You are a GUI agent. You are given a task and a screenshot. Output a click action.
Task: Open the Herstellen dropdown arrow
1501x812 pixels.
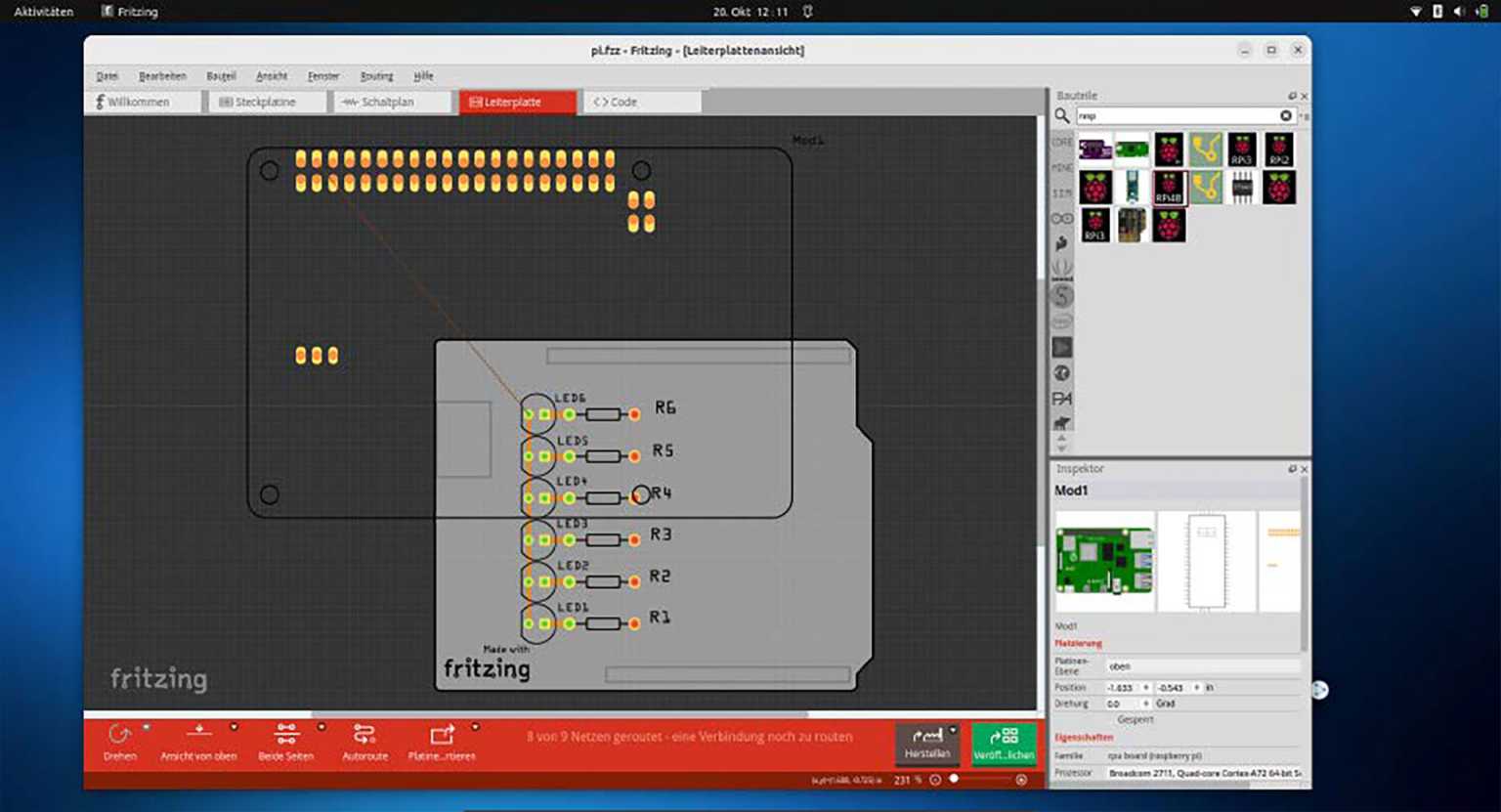(x=952, y=729)
